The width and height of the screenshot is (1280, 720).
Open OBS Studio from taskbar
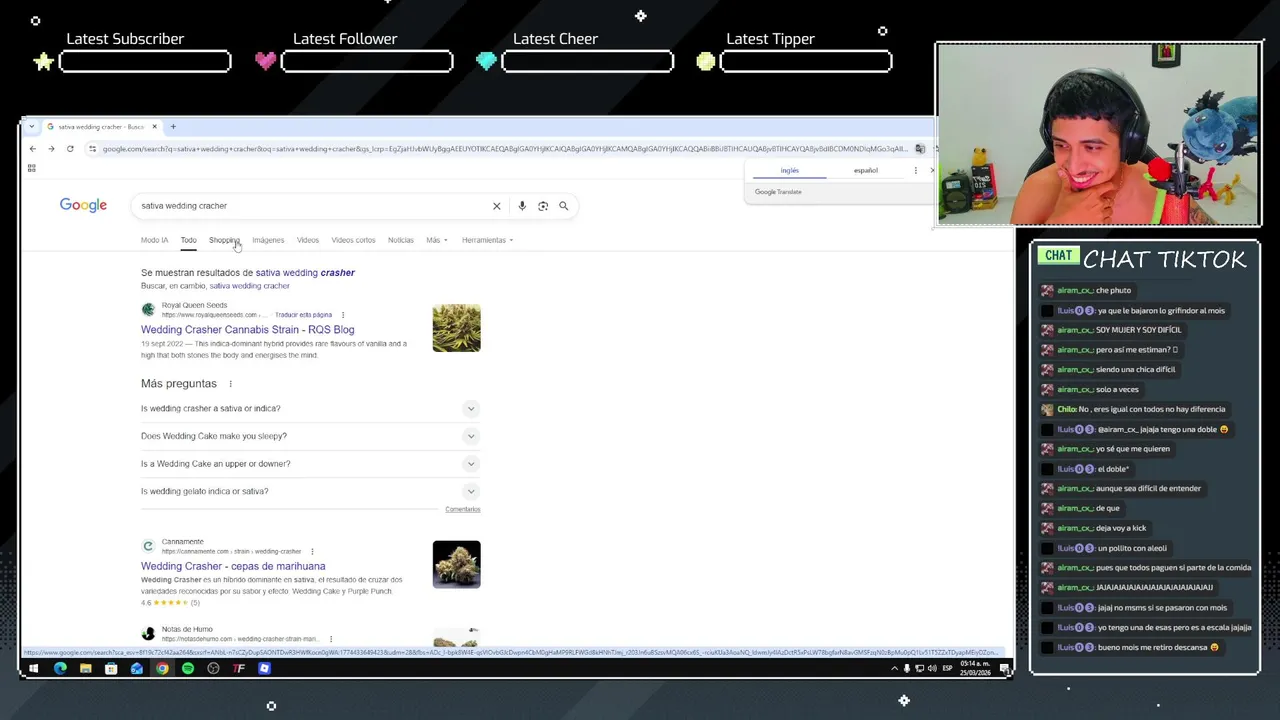click(x=213, y=668)
